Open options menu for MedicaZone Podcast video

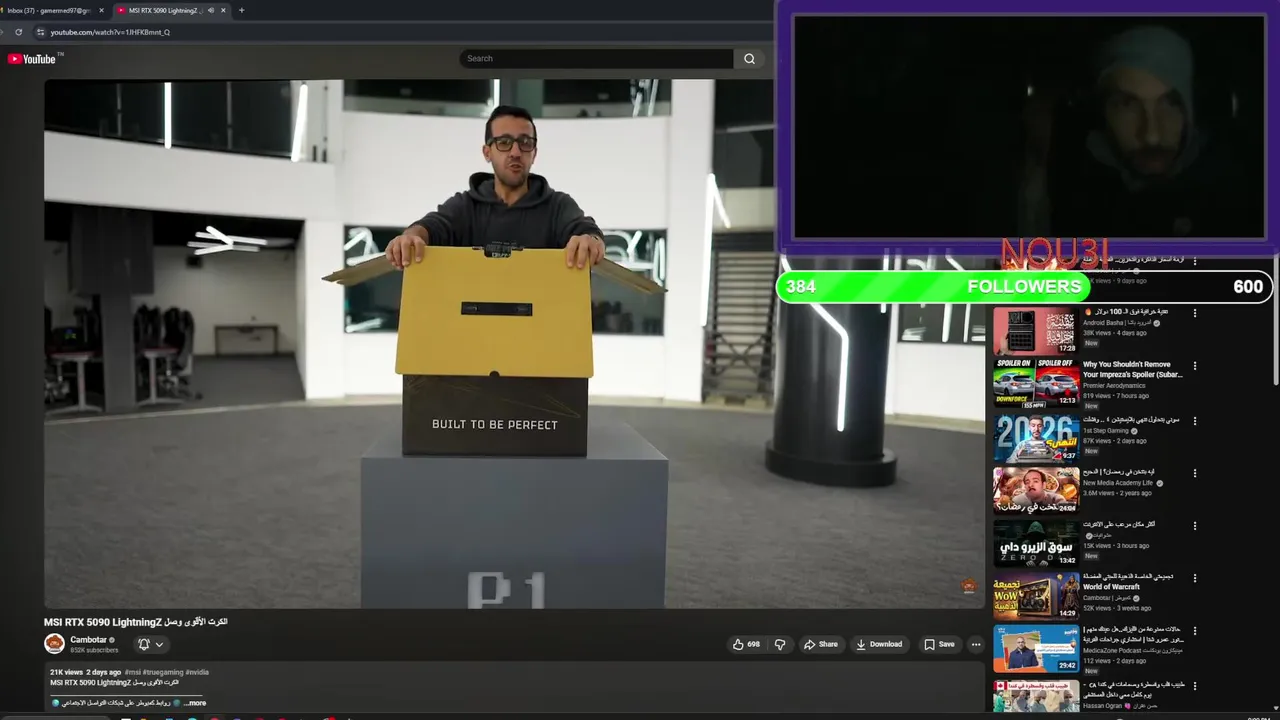[1195, 631]
